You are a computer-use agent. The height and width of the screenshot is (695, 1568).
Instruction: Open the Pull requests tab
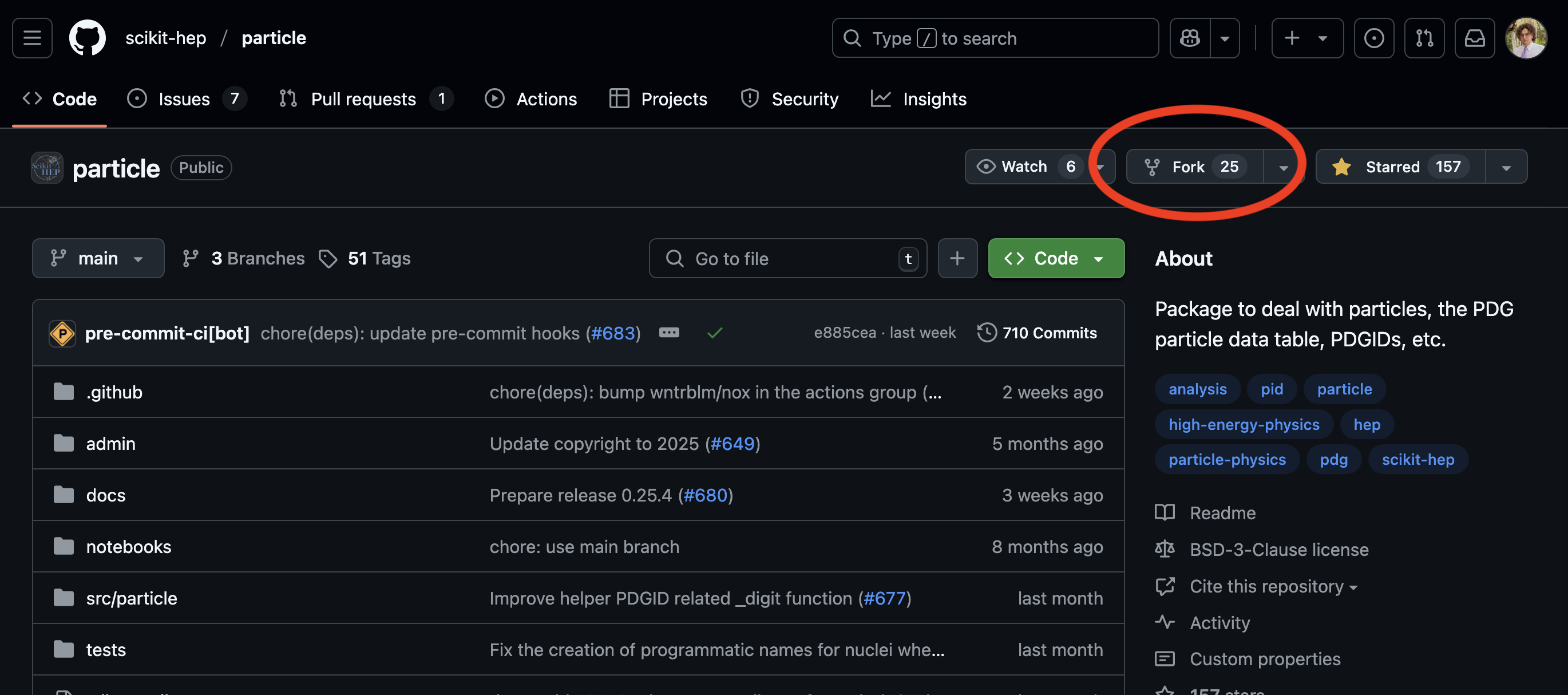[x=365, y=98]
